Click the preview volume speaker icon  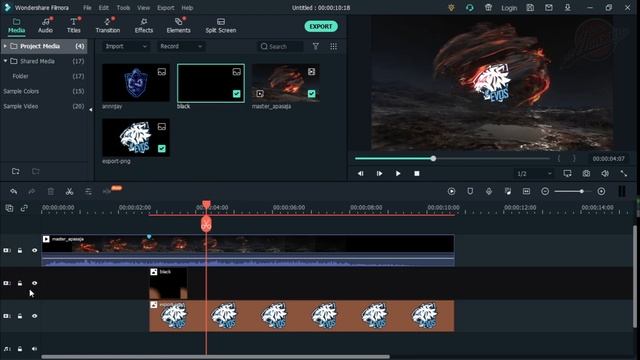pyautogui.click(x=605, y=173)
